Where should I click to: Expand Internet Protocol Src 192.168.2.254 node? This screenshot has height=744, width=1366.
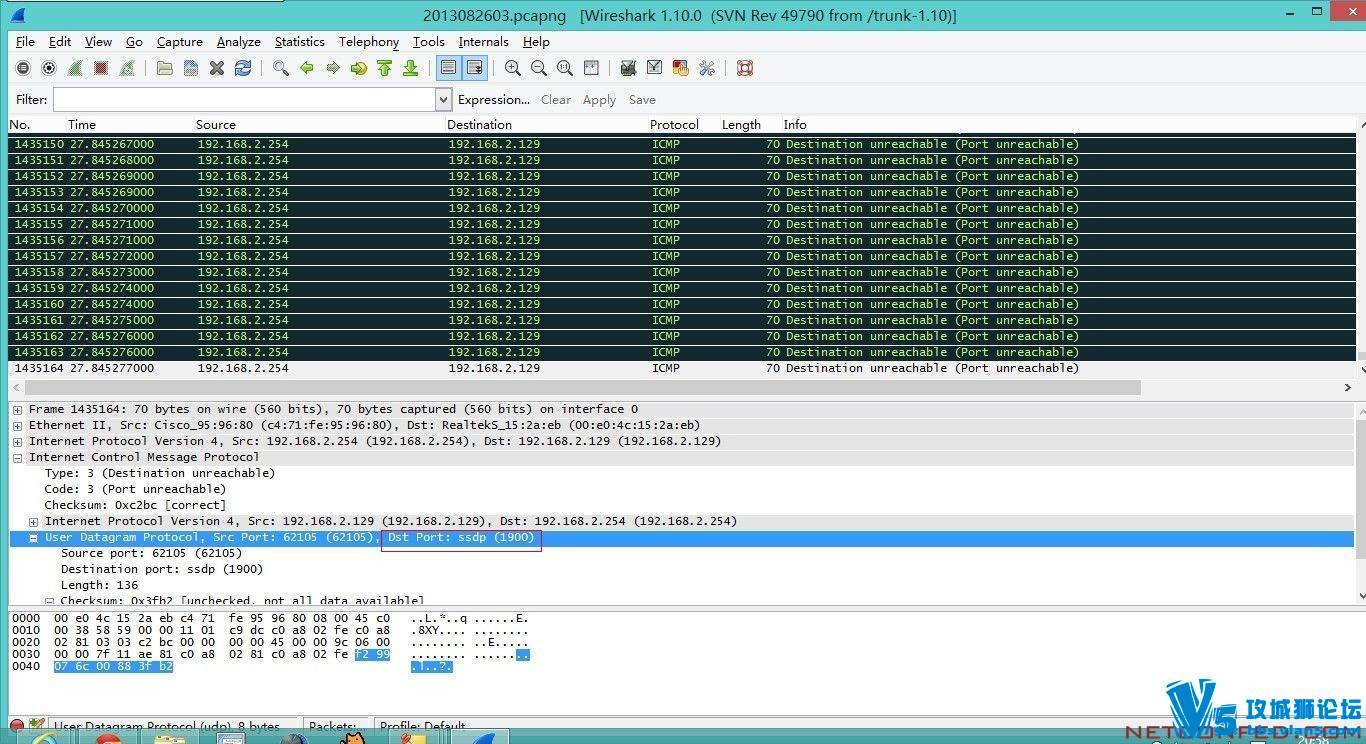click(17, 441)
